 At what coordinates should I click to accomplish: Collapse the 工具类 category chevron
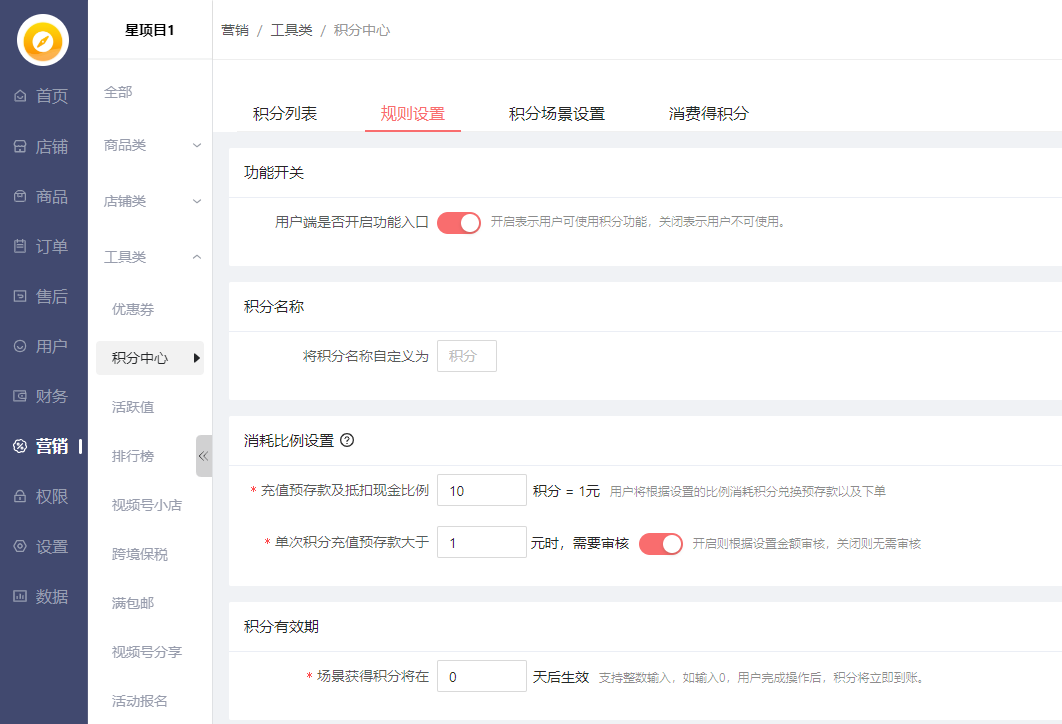coord(197,258)
